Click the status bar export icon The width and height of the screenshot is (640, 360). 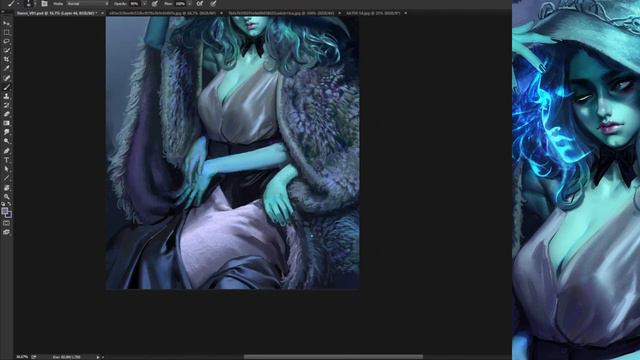[34, 357]
